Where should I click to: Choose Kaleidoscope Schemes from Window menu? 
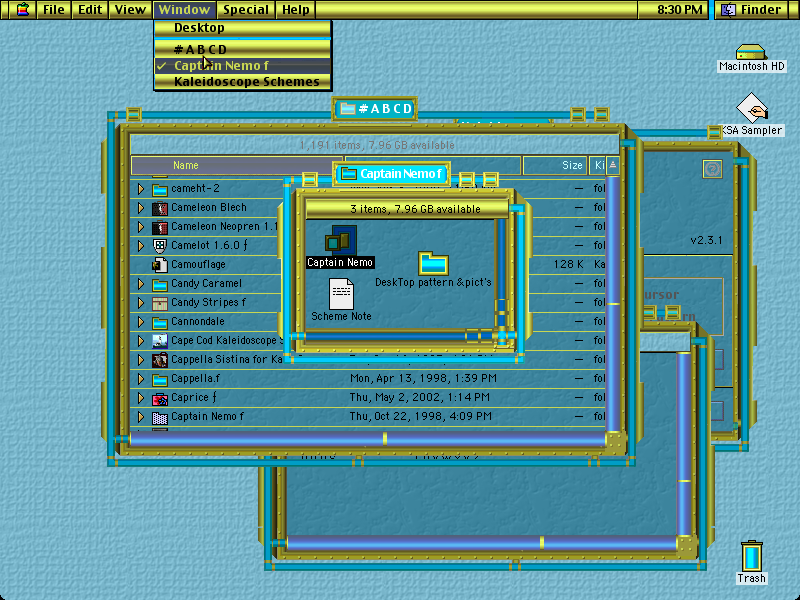coord(243,82)
